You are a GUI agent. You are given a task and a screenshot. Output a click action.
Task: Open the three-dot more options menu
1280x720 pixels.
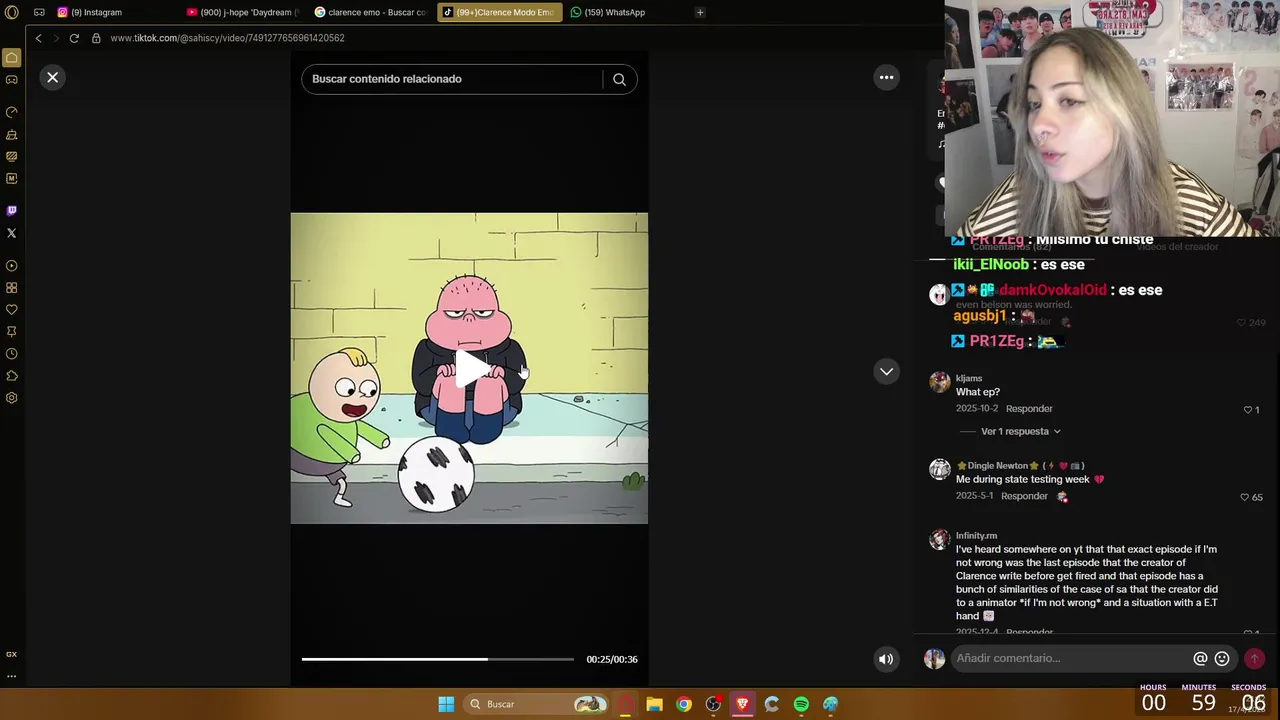point(886,77)
